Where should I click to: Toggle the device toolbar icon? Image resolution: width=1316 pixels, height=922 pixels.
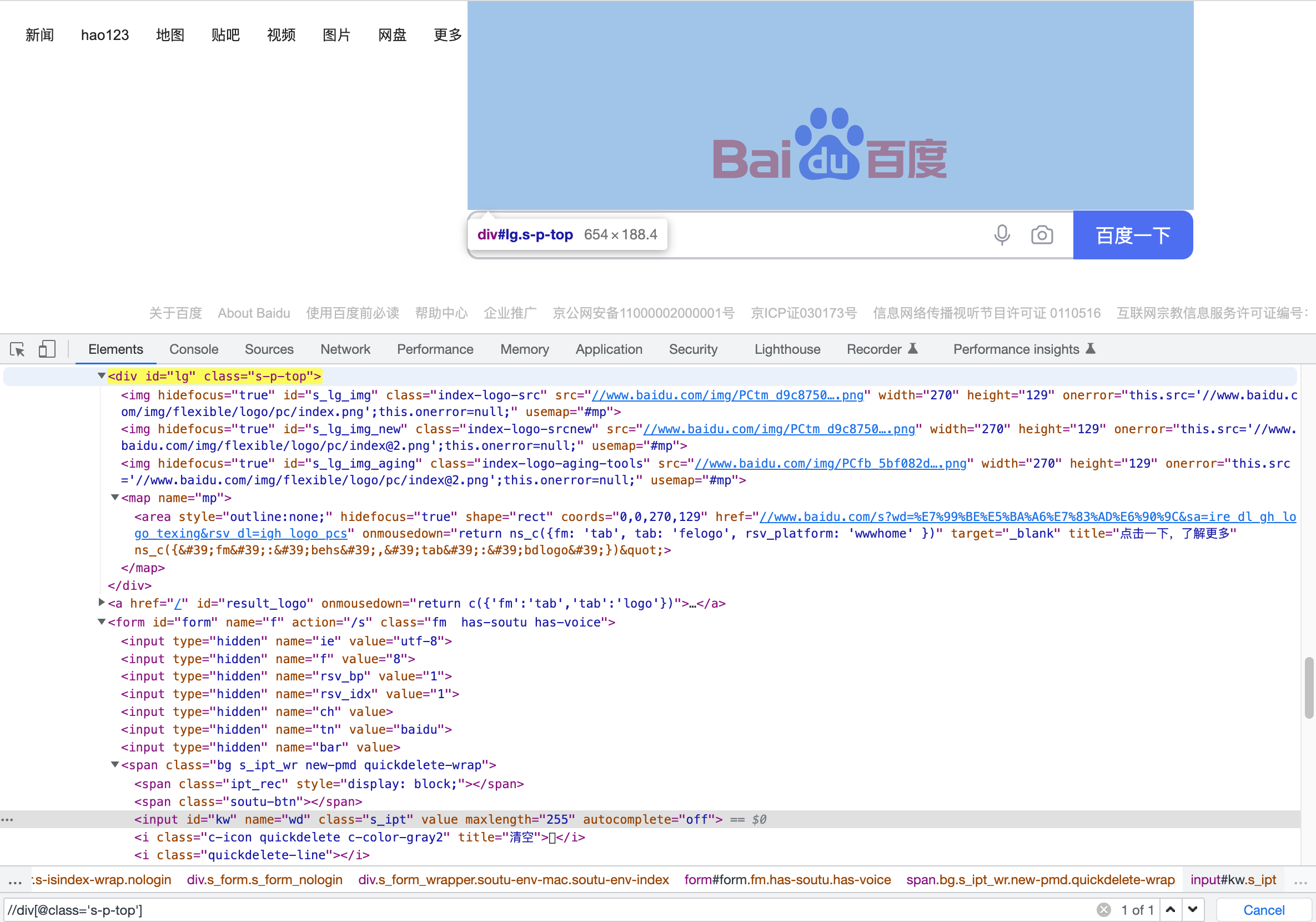click(47, 349)
